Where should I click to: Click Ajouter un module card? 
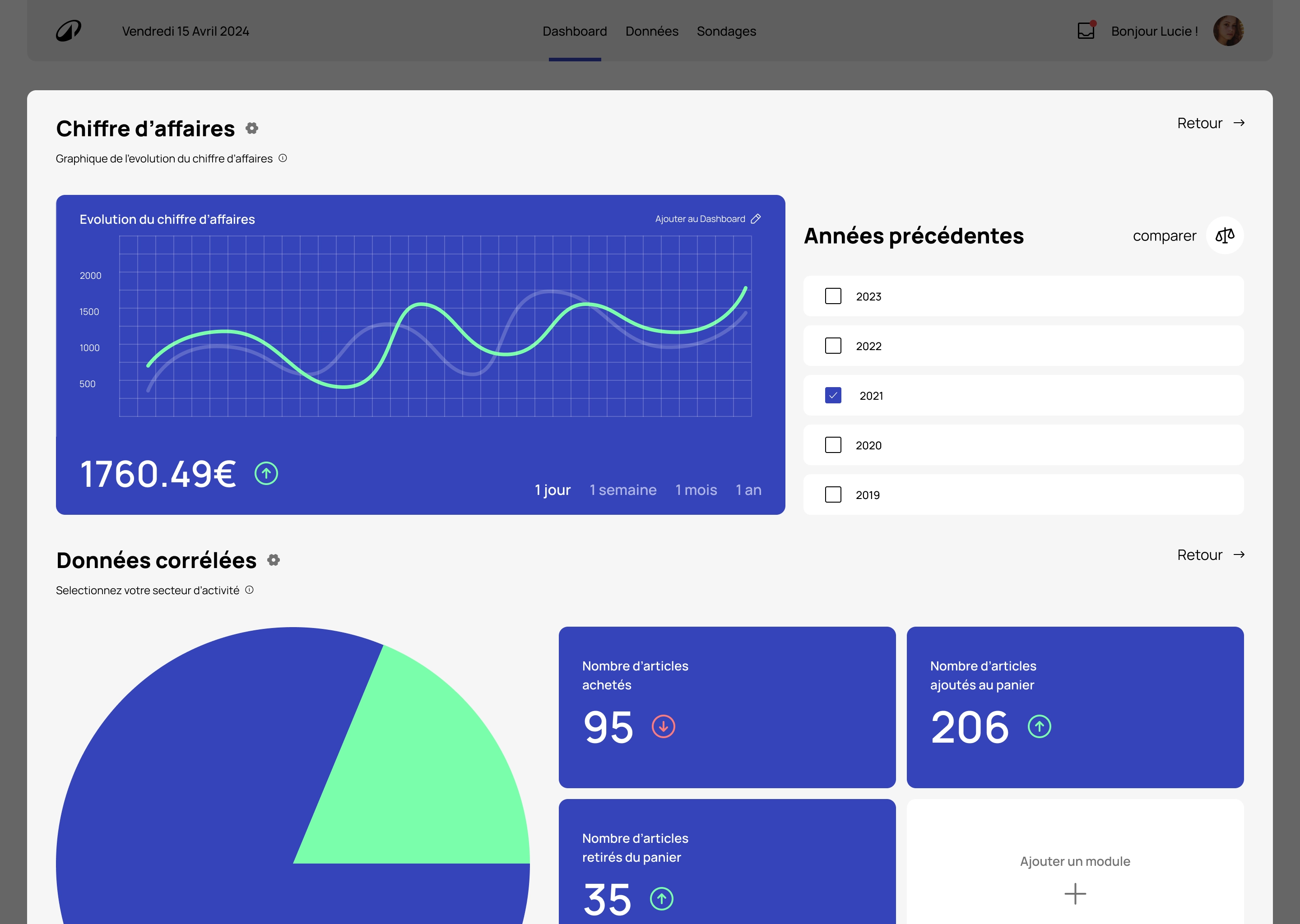point(1075,861)
